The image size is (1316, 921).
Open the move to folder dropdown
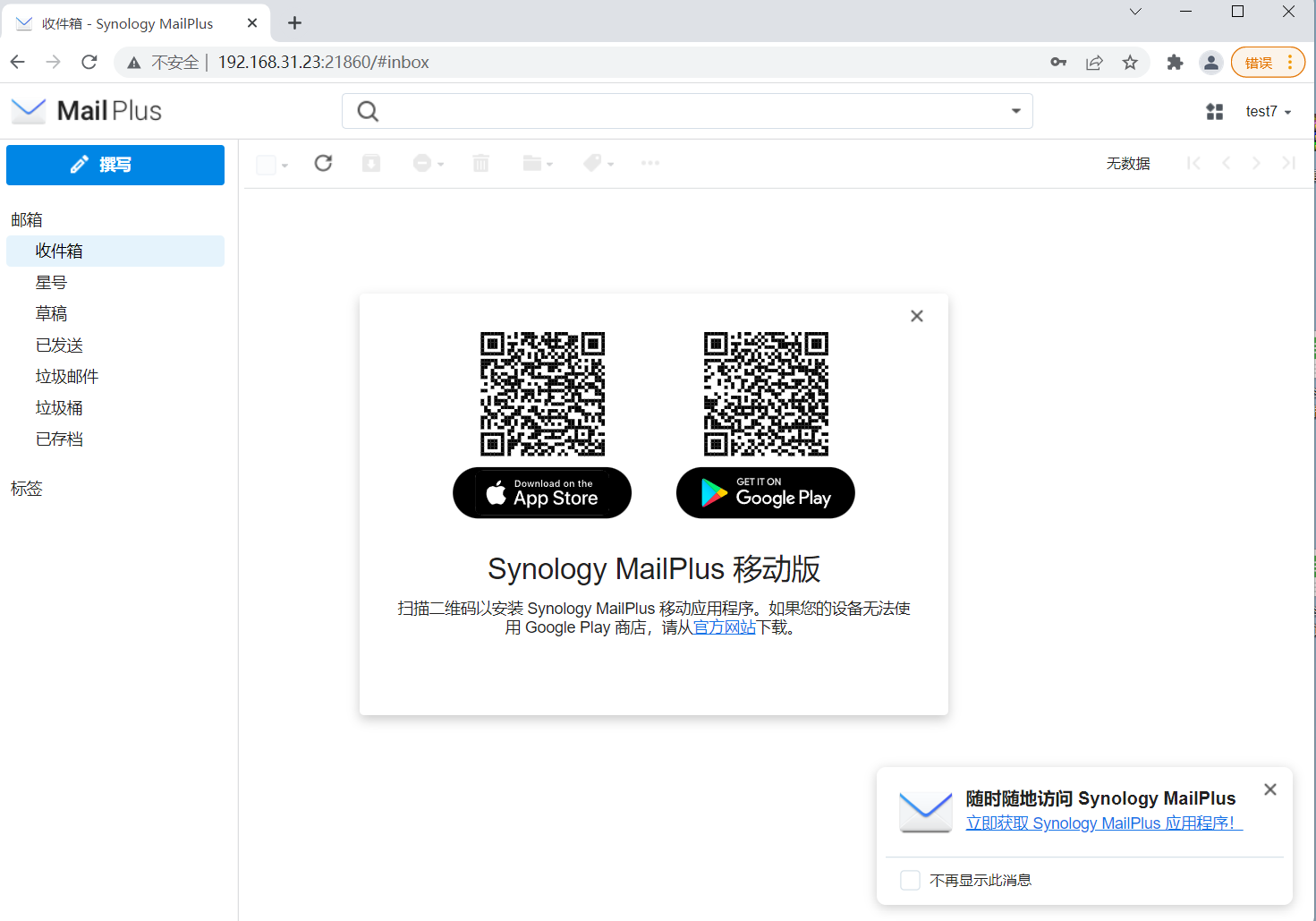(x=538, y=163)
